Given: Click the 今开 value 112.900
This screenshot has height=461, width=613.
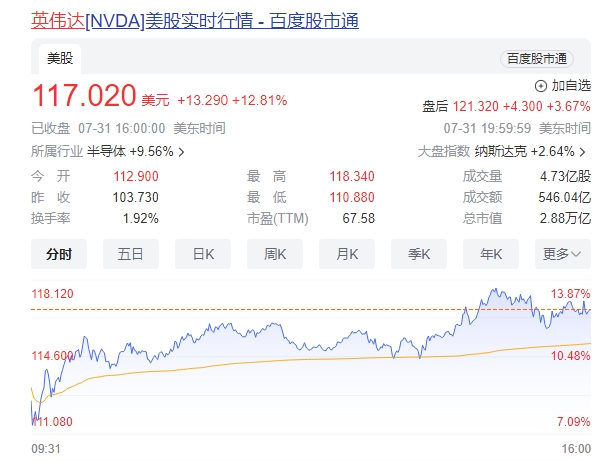Looking at the screenshot, I should (x=136, y=176).
